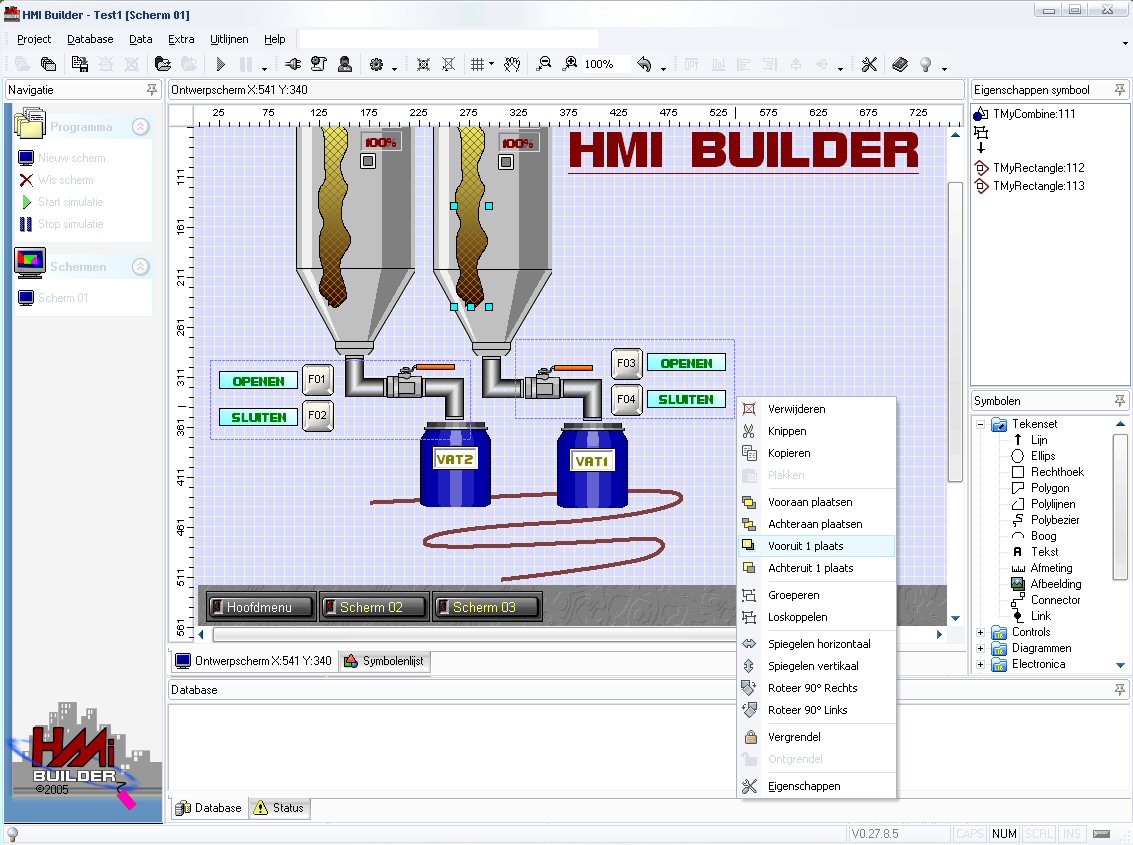
Task: Select the Afbeelding image symbol
Action: (x=1047, y=584)
